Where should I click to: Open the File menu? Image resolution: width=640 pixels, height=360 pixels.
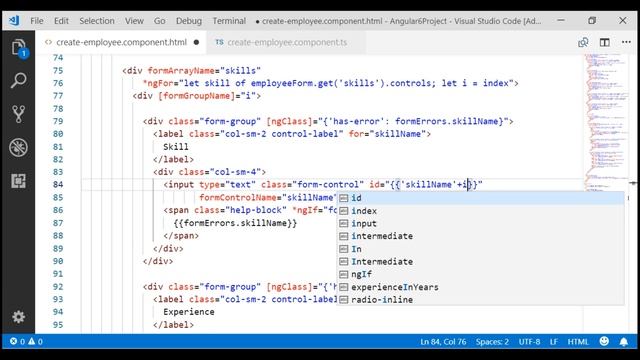tap(37, 21)
